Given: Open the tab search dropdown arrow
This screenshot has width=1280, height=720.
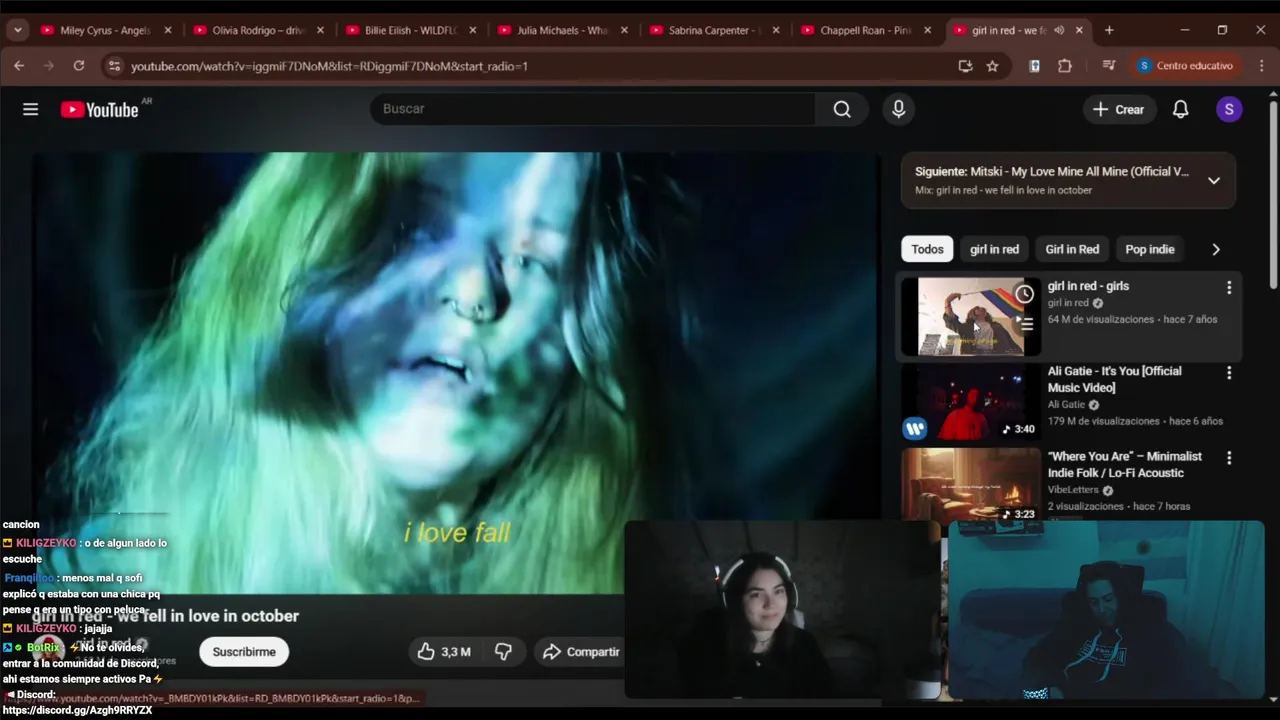Looking at the screenshot, I should (x=17, y=30).
